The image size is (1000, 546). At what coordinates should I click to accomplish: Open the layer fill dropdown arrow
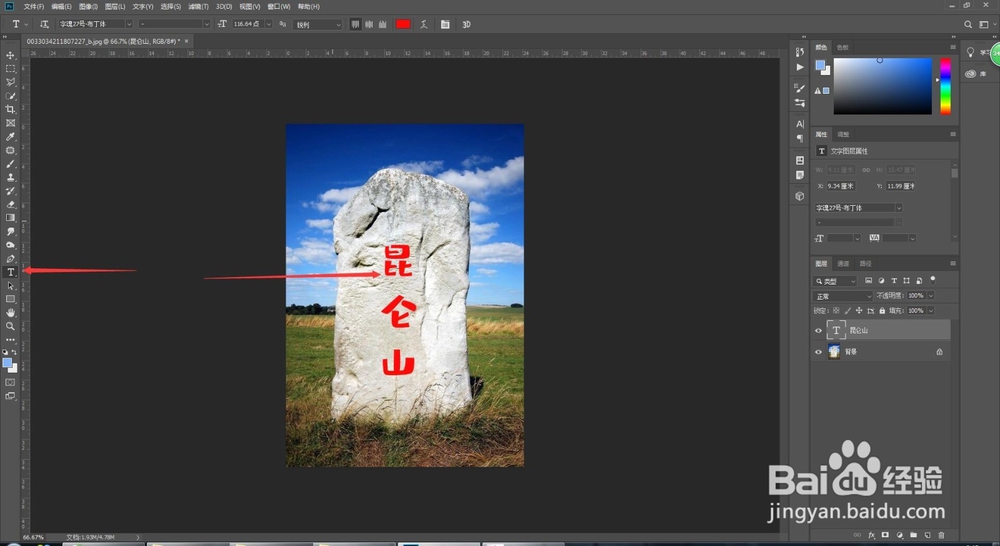pos(930,311)
